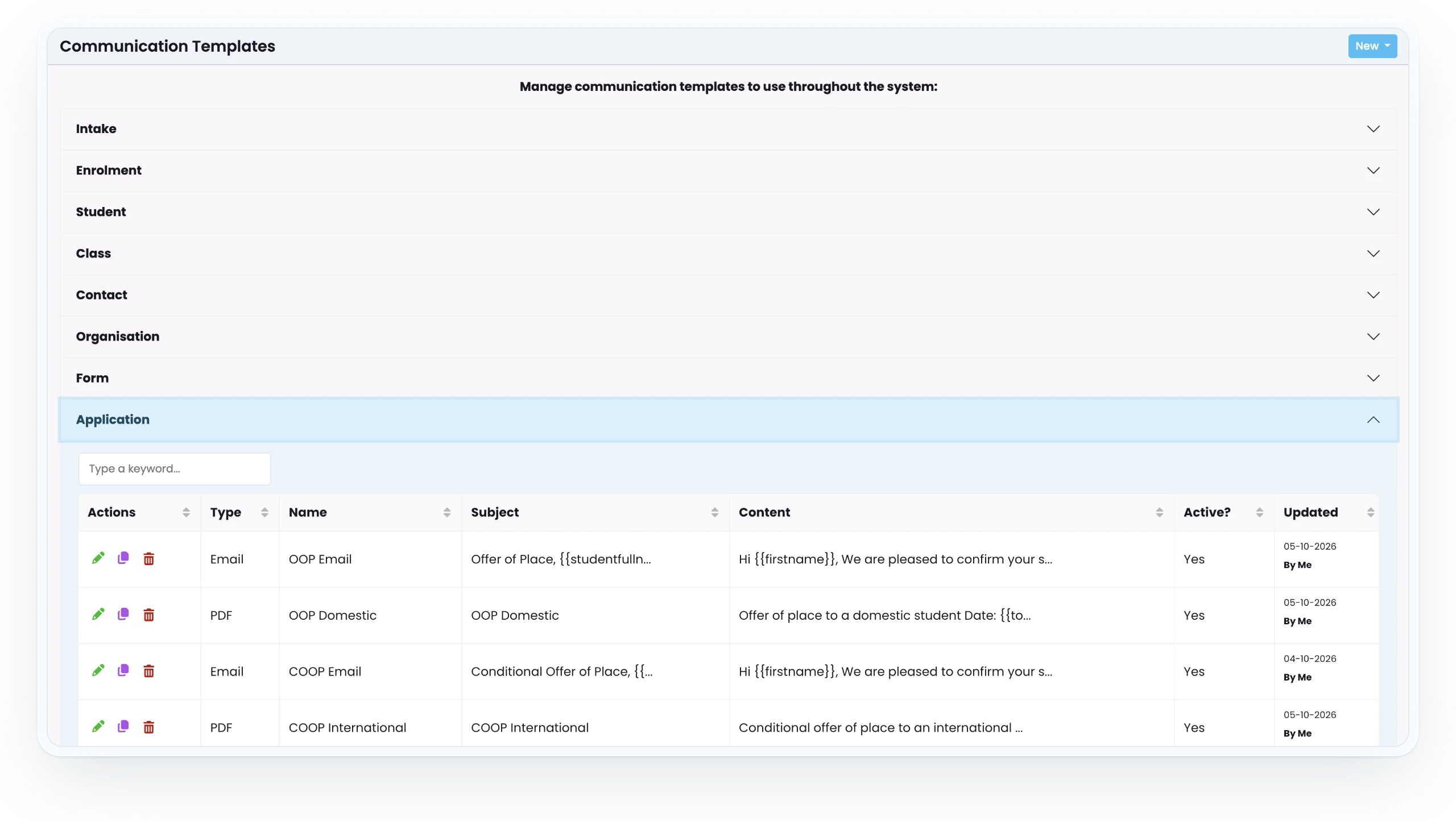This screenshot has height=821, width=1456.
Task: Click 'Conditional offer of place to an international' content
Action: click(880, 728)
